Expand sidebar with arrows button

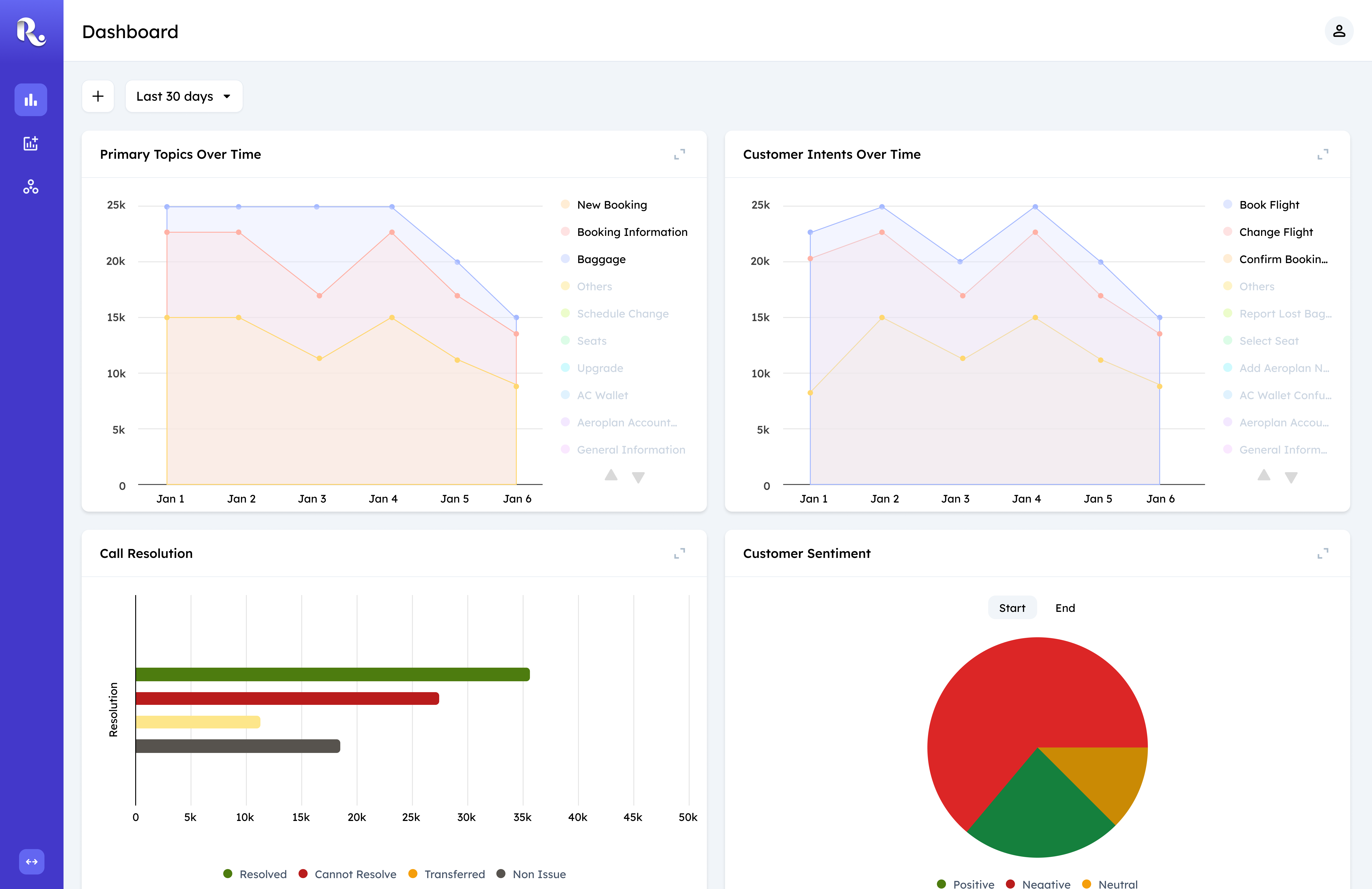(x=32, y=861)
